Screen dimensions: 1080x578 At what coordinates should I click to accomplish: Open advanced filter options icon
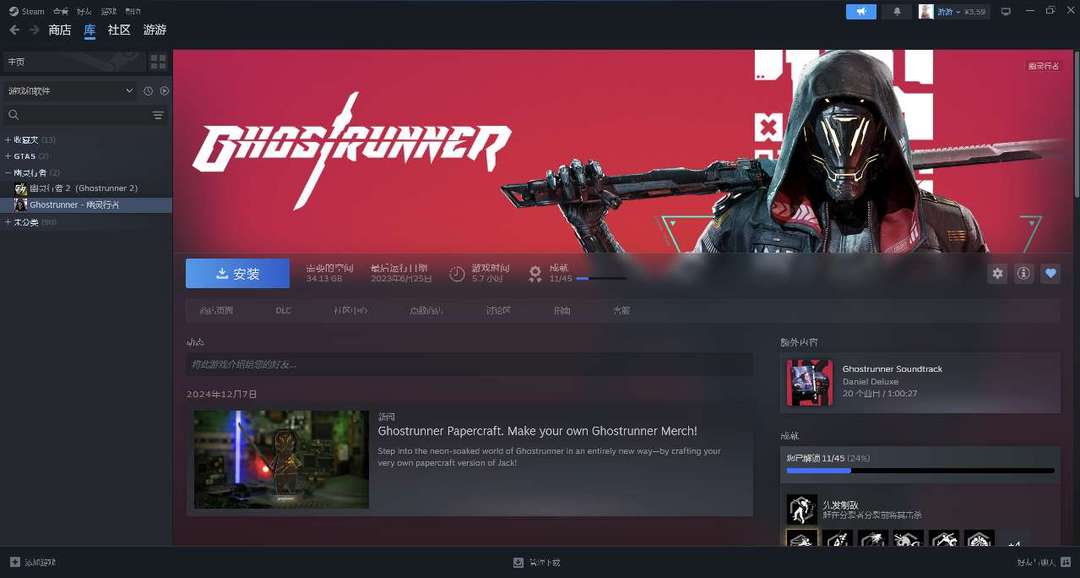[x=158, y=115]
